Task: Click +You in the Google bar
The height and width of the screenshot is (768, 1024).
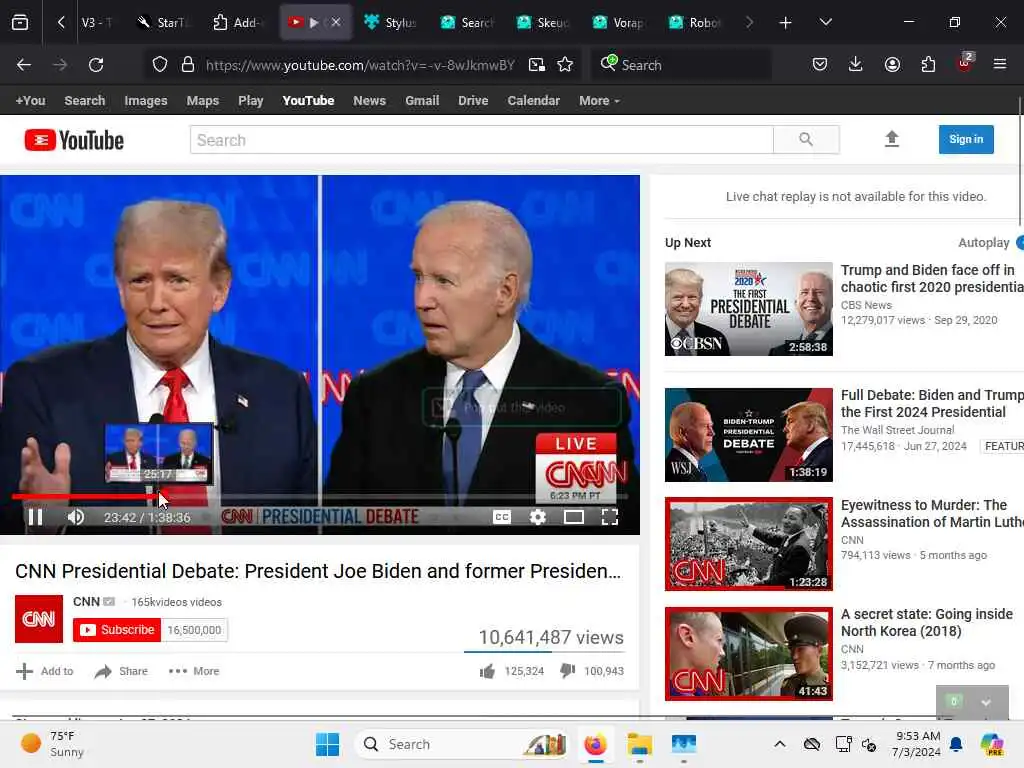Action: pos(30,101)
